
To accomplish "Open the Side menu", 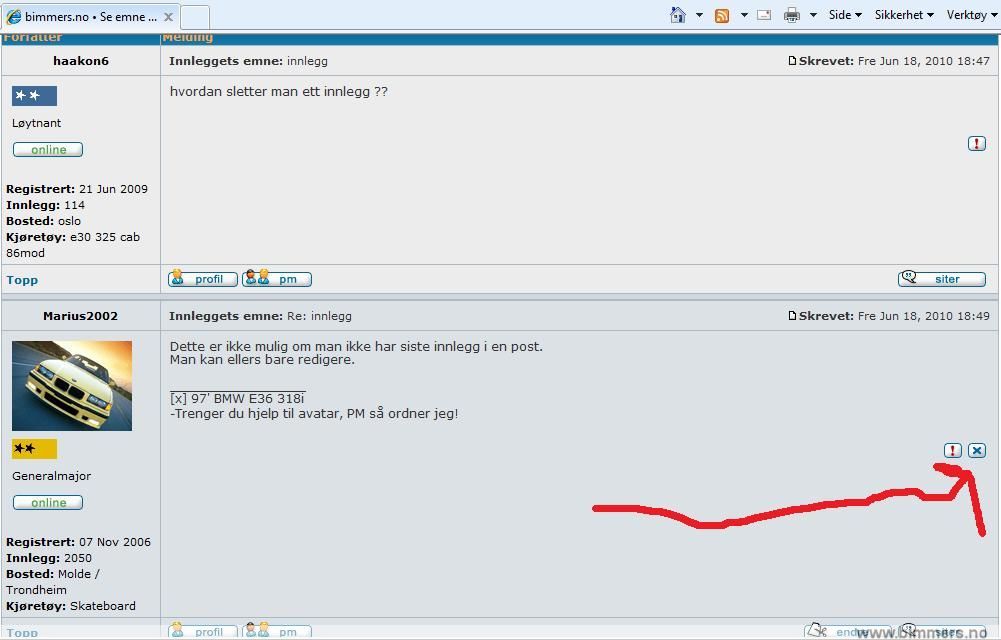I will [845, 15].
